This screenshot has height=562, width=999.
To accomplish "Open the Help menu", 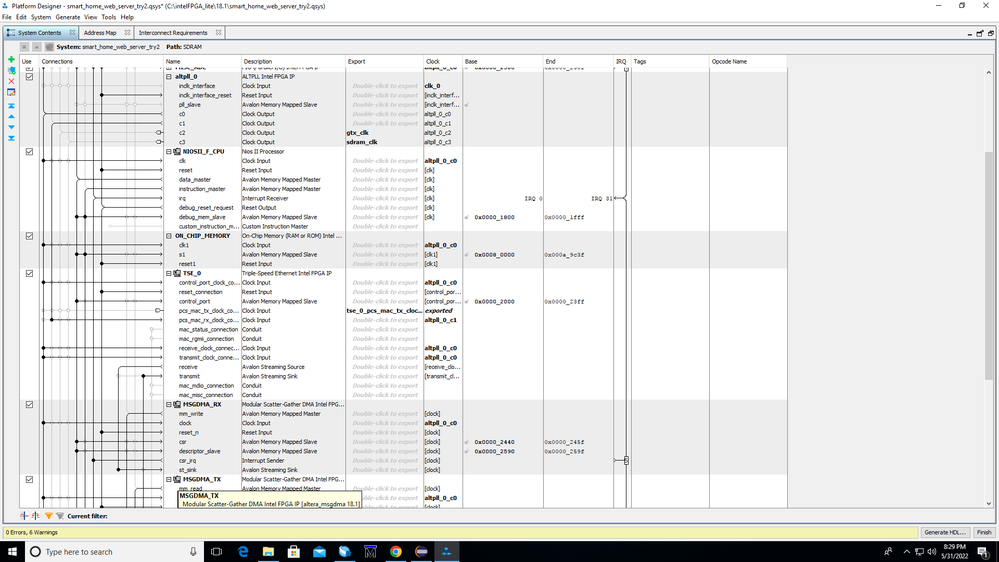I will click(127, 17).
